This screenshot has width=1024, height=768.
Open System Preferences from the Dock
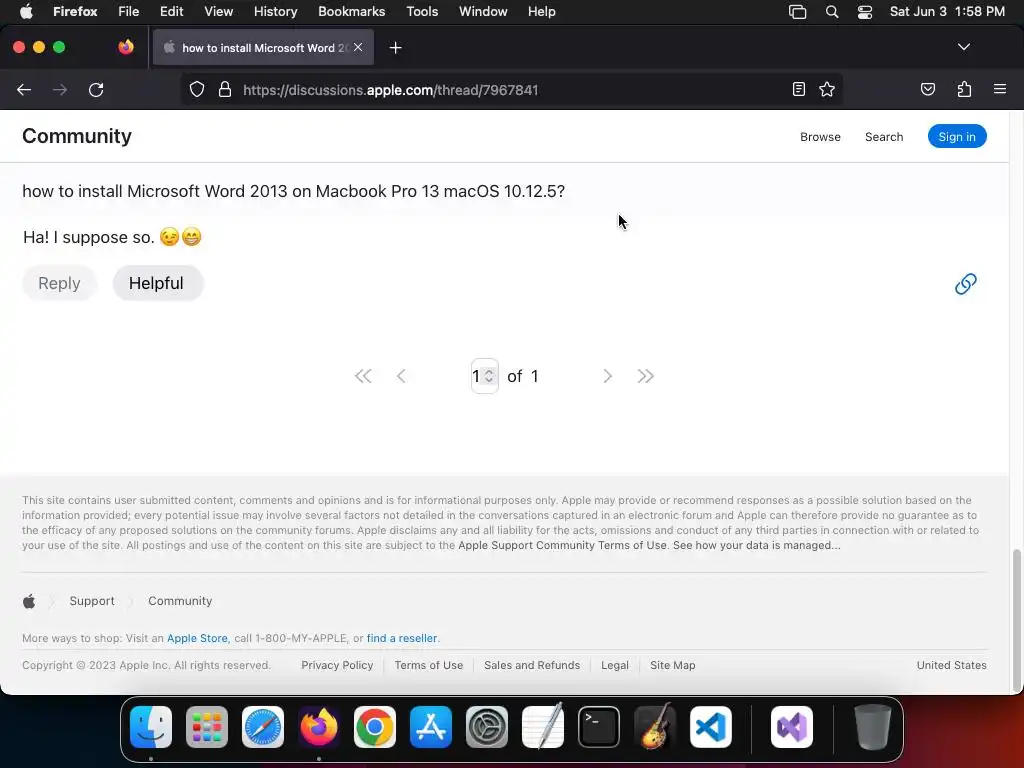[487, 727]
